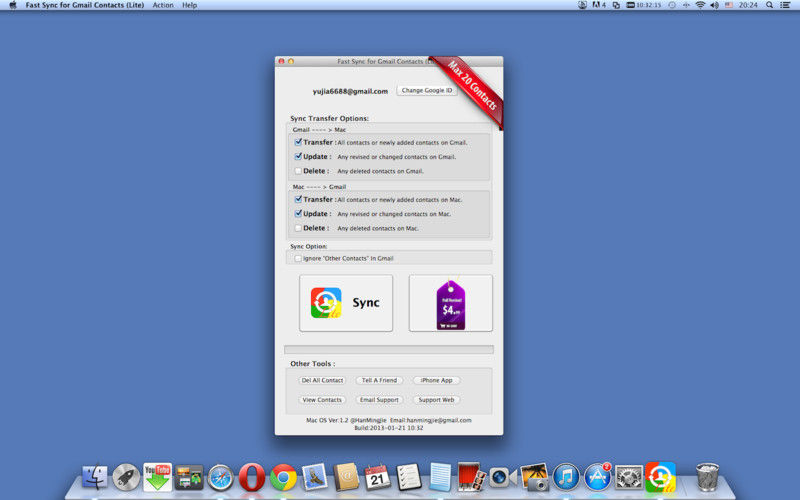This screenshot has width=800, height=500.
Task: Click the yujia6688@gmail.com account text
Action: click(350, 91)
